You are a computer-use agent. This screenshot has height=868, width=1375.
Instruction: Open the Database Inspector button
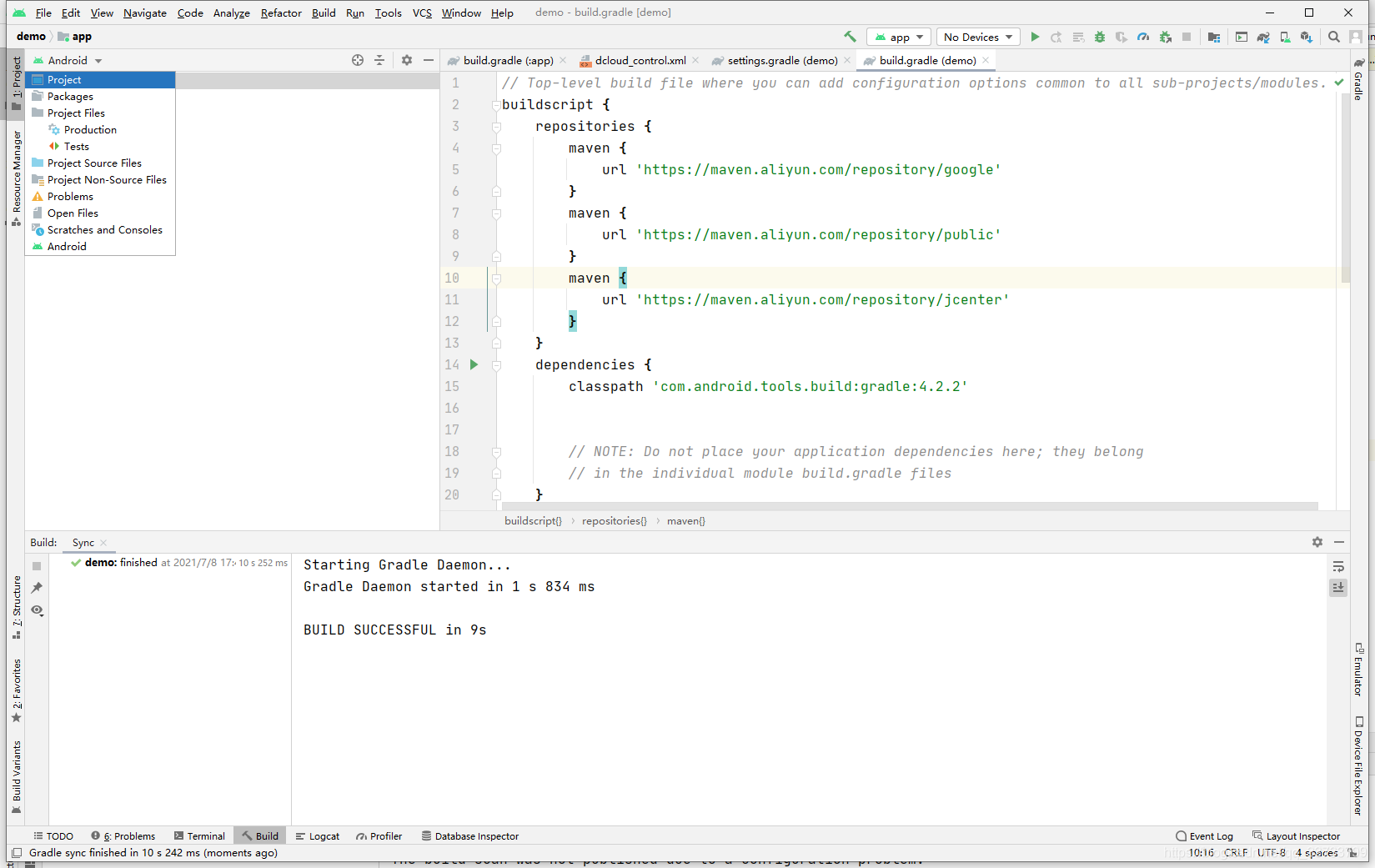click(x=470, y=835)
